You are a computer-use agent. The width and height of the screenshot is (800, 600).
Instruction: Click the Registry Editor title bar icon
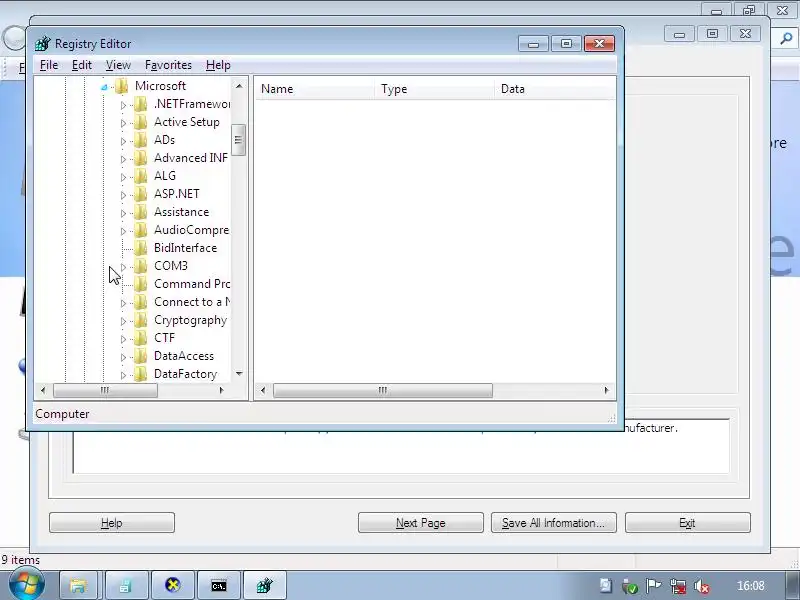(43, 44)
